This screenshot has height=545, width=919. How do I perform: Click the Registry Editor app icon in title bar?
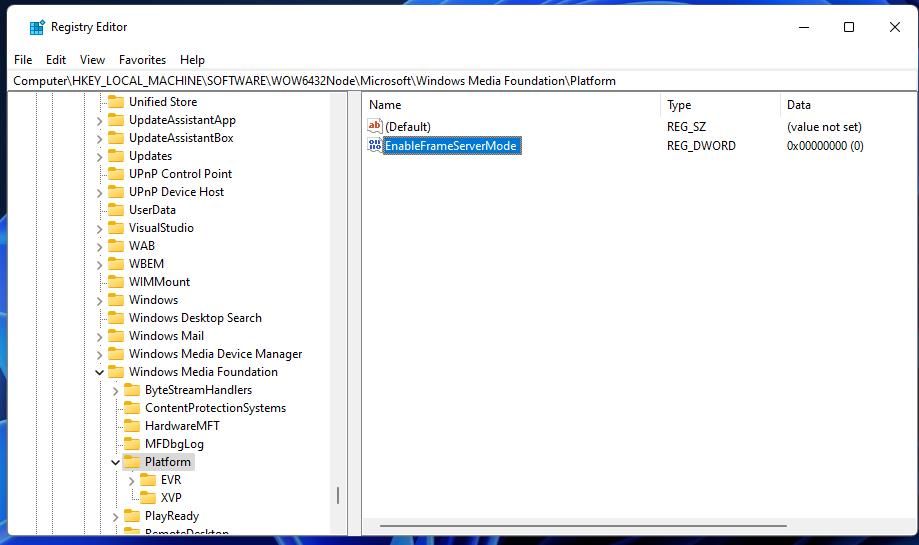click(37, 27)
